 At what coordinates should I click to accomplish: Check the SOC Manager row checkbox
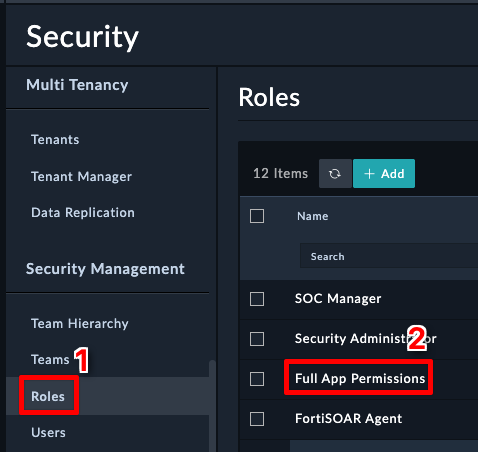coord(257,299)
